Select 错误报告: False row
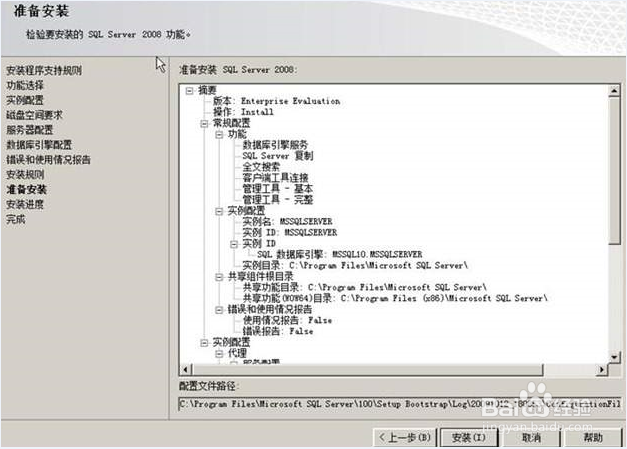627x449 pixels. point(278,331)
